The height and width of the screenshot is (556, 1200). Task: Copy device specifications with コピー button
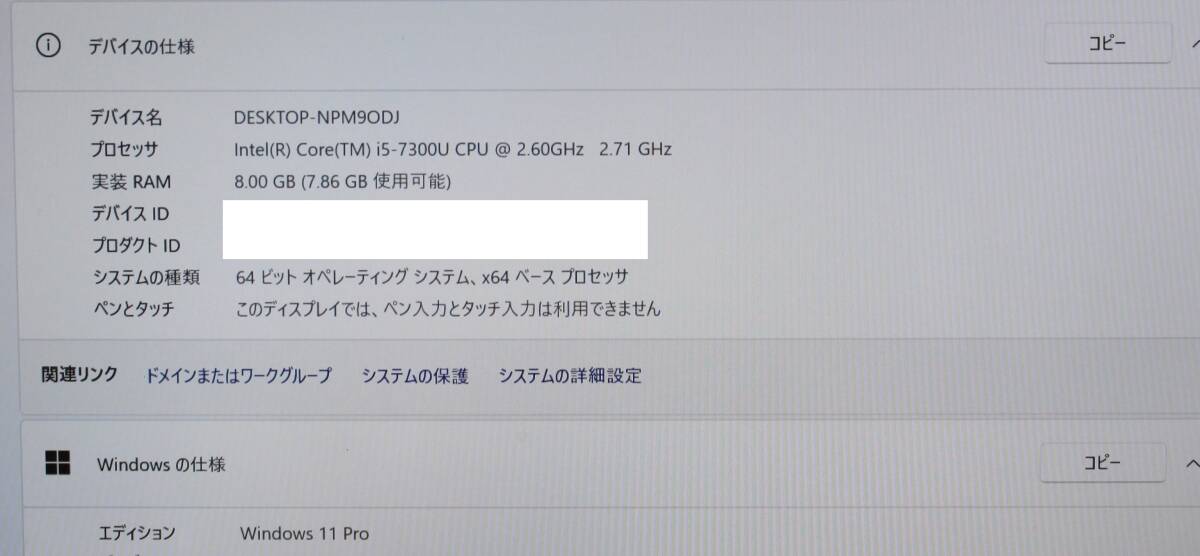tap(1107, 43)
